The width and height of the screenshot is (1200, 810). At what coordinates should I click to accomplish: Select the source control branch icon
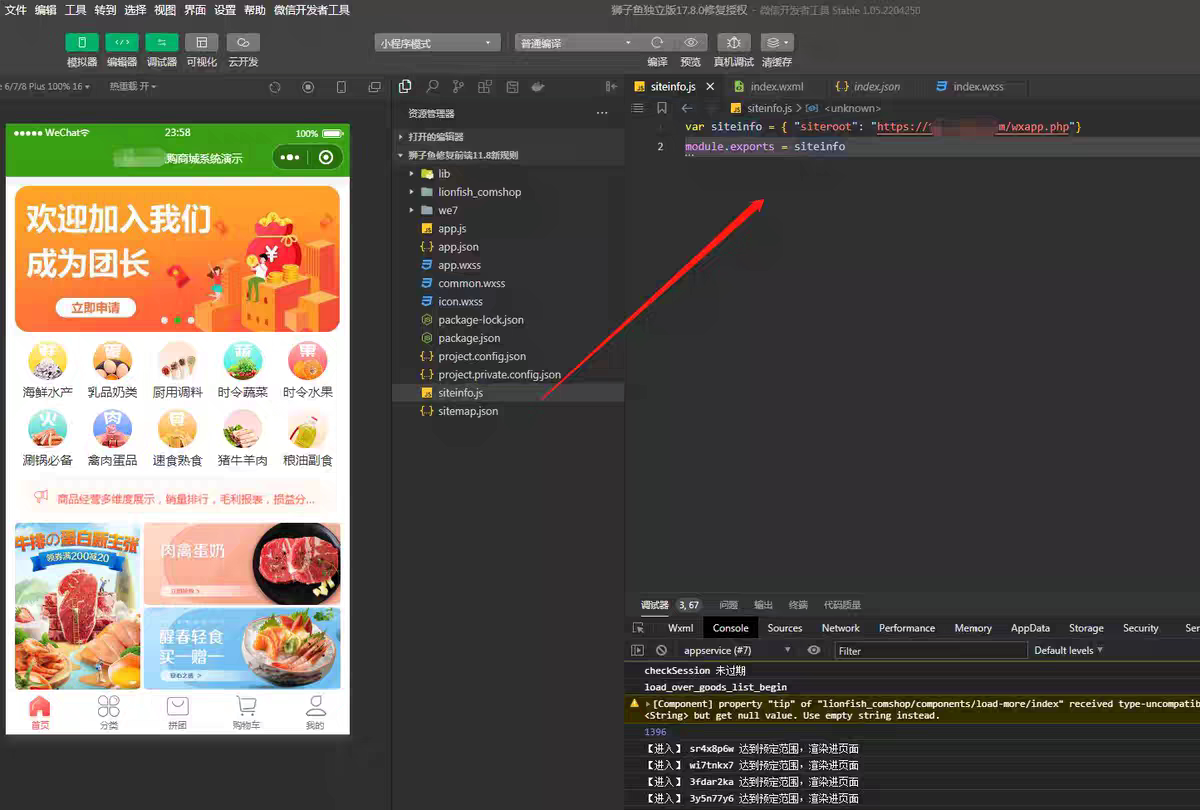coord(458,87)
